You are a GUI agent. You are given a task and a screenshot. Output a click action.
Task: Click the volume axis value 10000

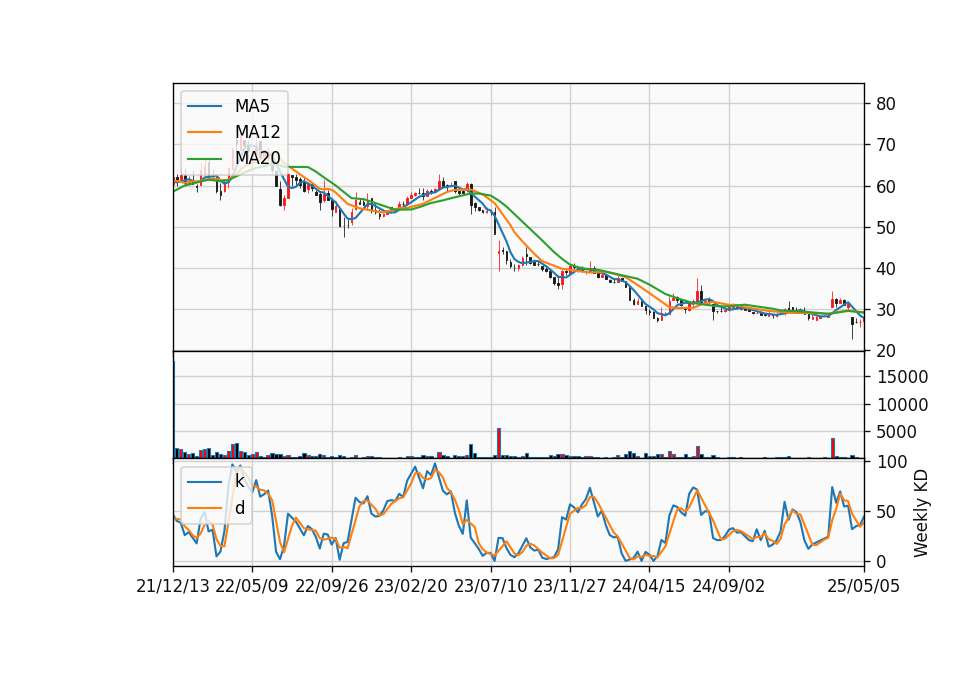pos(902,405)
